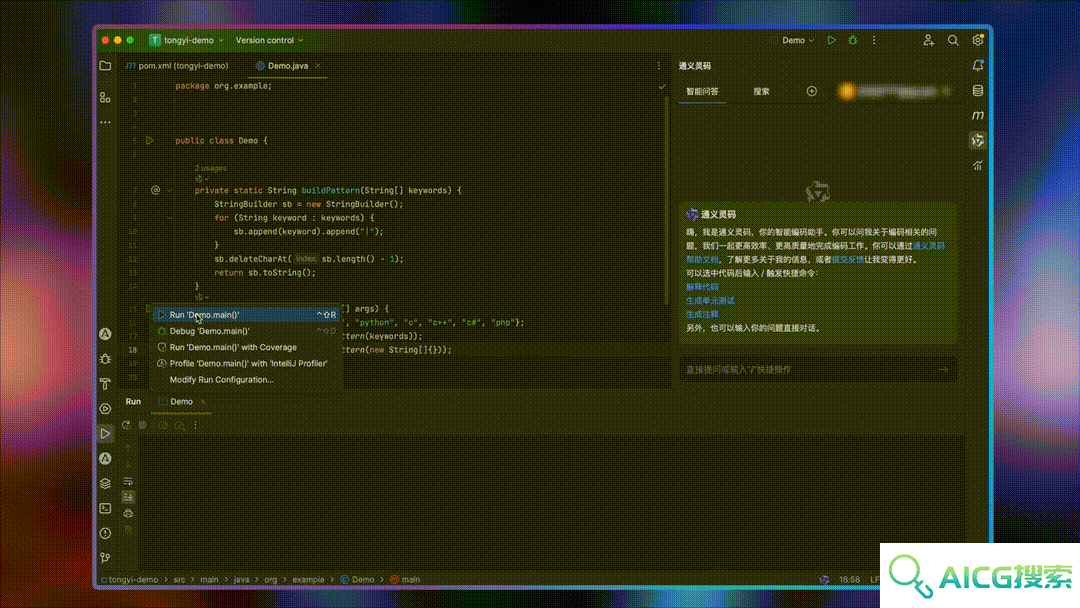
Task: Switch to the 智能问答 tab
Action: (703, 92)
